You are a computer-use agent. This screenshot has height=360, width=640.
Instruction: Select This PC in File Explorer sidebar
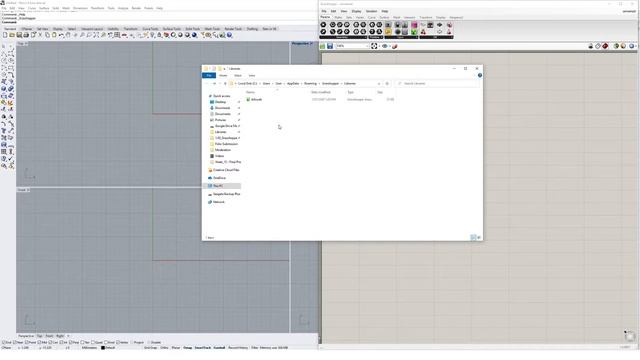pyautogui.click(x=223, y=186)
